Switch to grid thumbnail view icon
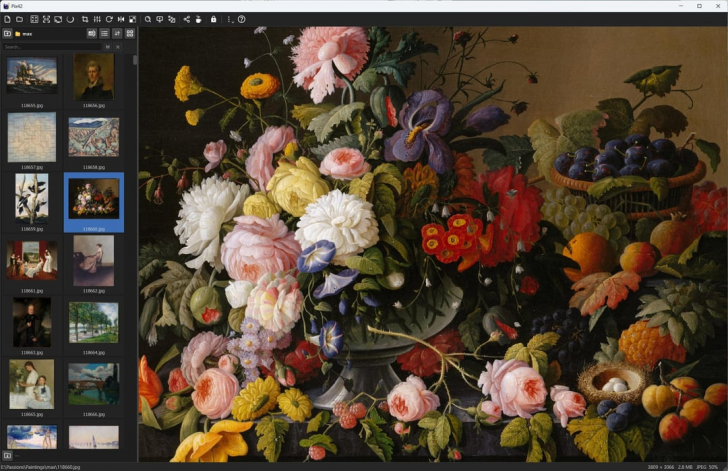 (x=130, y=33)
